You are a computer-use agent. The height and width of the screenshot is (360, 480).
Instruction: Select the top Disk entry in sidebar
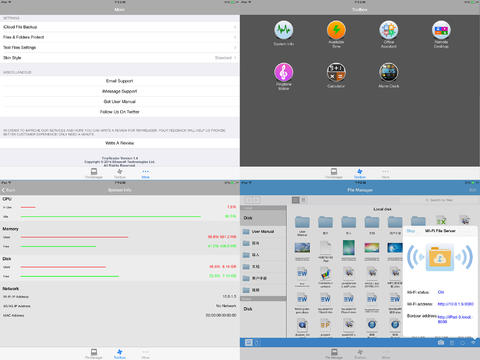[x=263, y=218]
